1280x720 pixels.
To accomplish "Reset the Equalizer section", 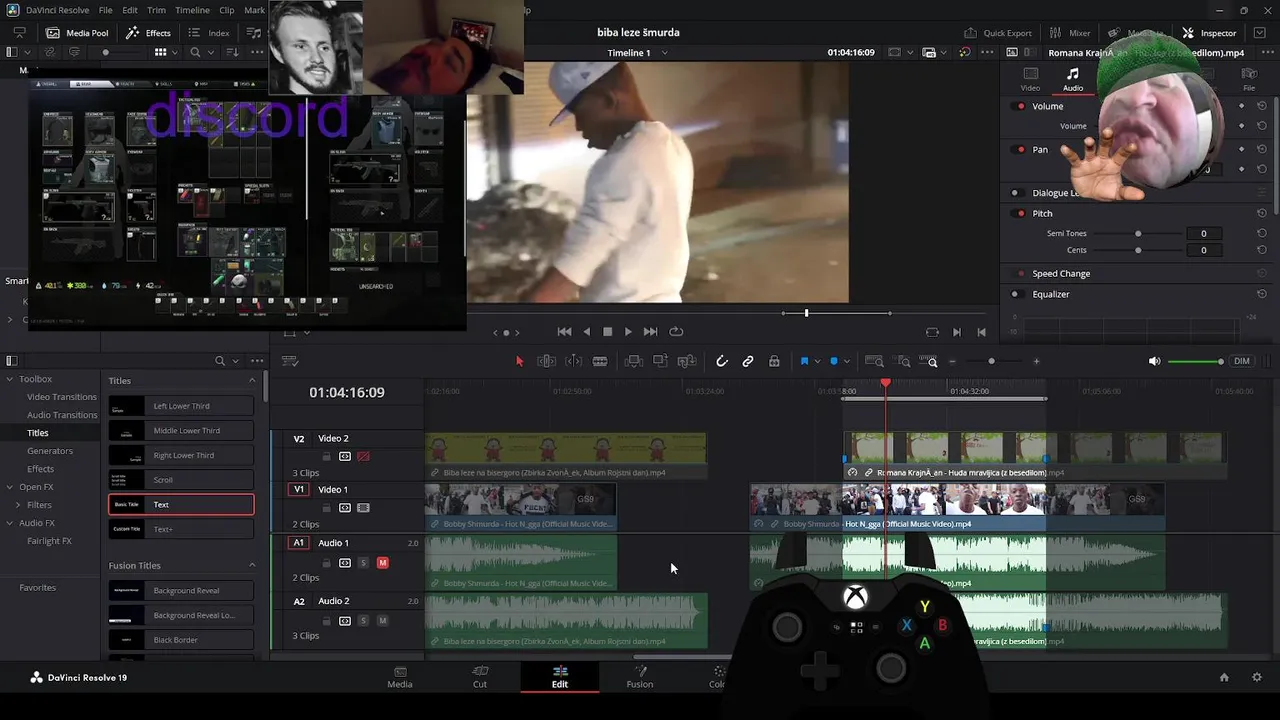I will 1262,294.
